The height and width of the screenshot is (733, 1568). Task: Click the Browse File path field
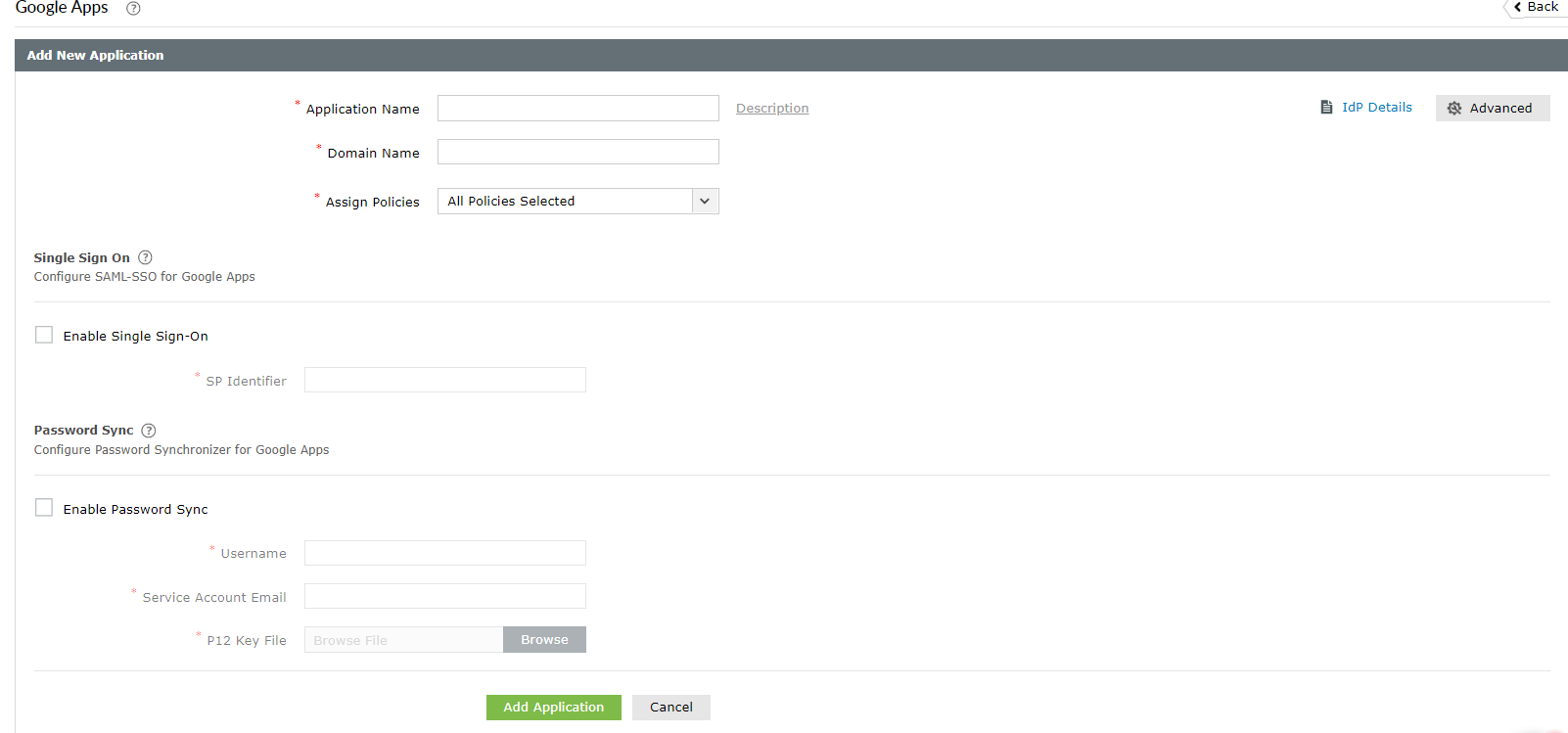pos(403,639)
